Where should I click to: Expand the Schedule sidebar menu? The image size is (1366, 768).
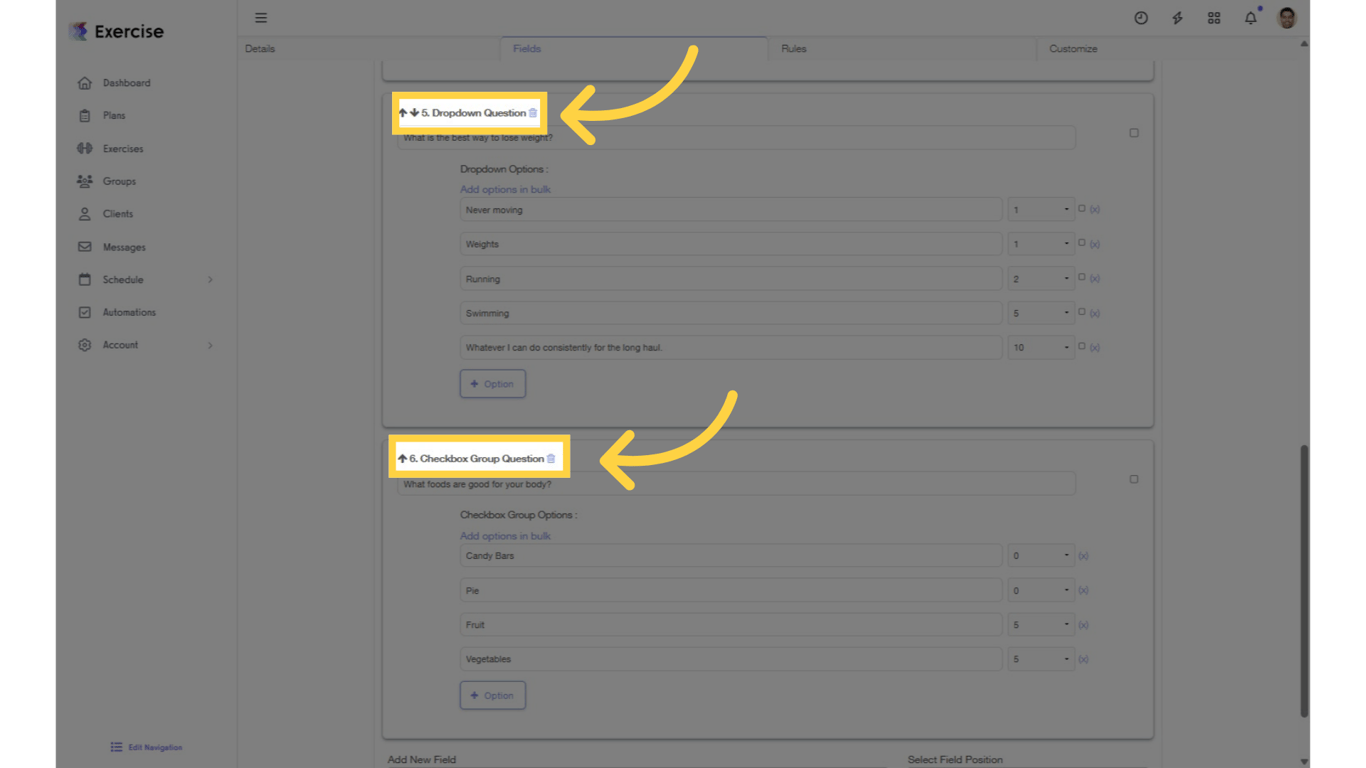pos(124,279)
